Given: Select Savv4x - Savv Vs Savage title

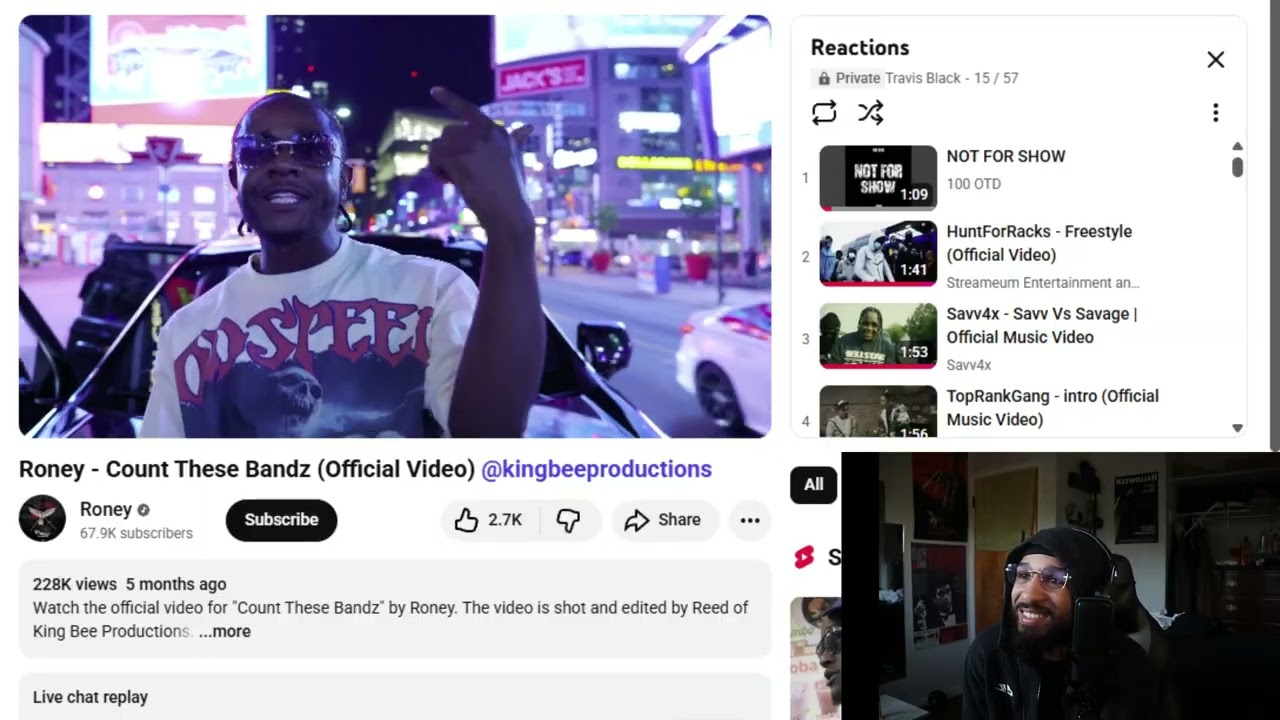Looking at the screenshot, I should (1042, 326).
